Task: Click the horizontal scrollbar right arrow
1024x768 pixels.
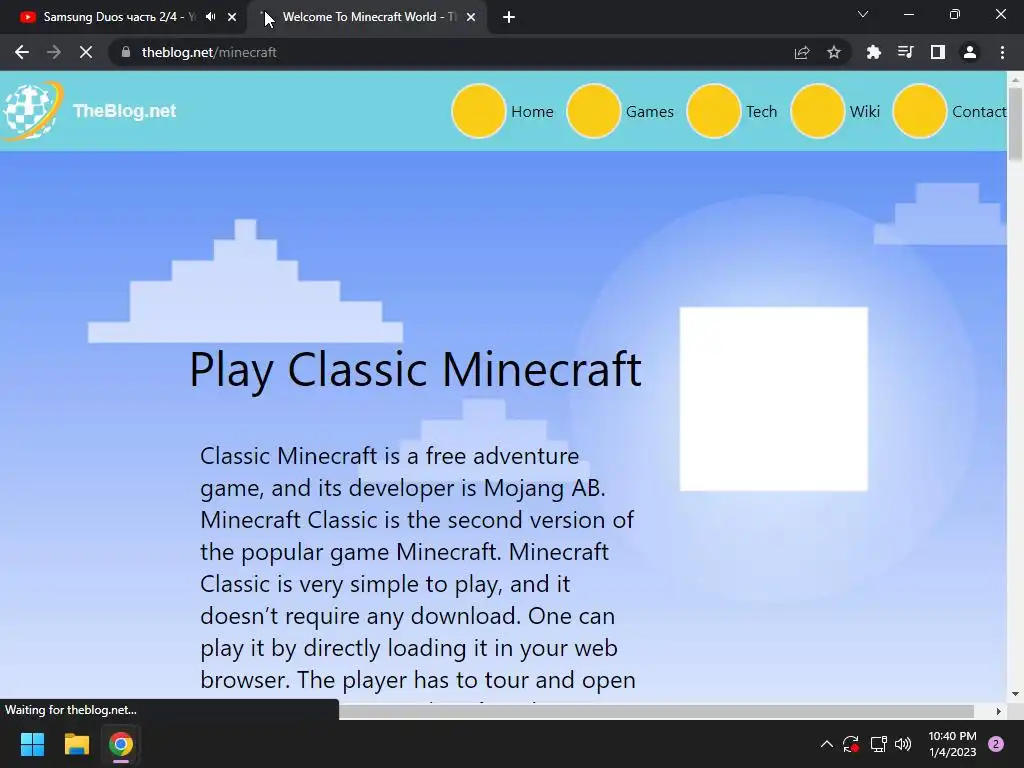Action: (x=999, y=711)
